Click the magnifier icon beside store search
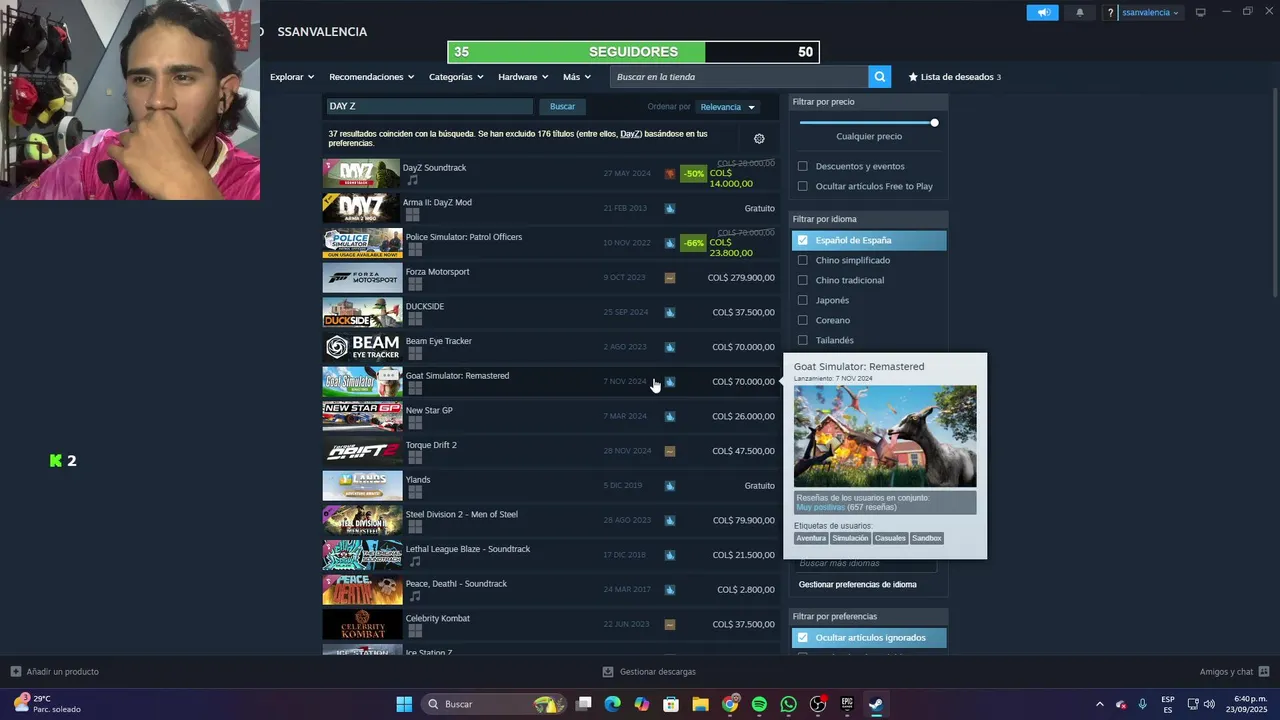 tap(879, 77)
